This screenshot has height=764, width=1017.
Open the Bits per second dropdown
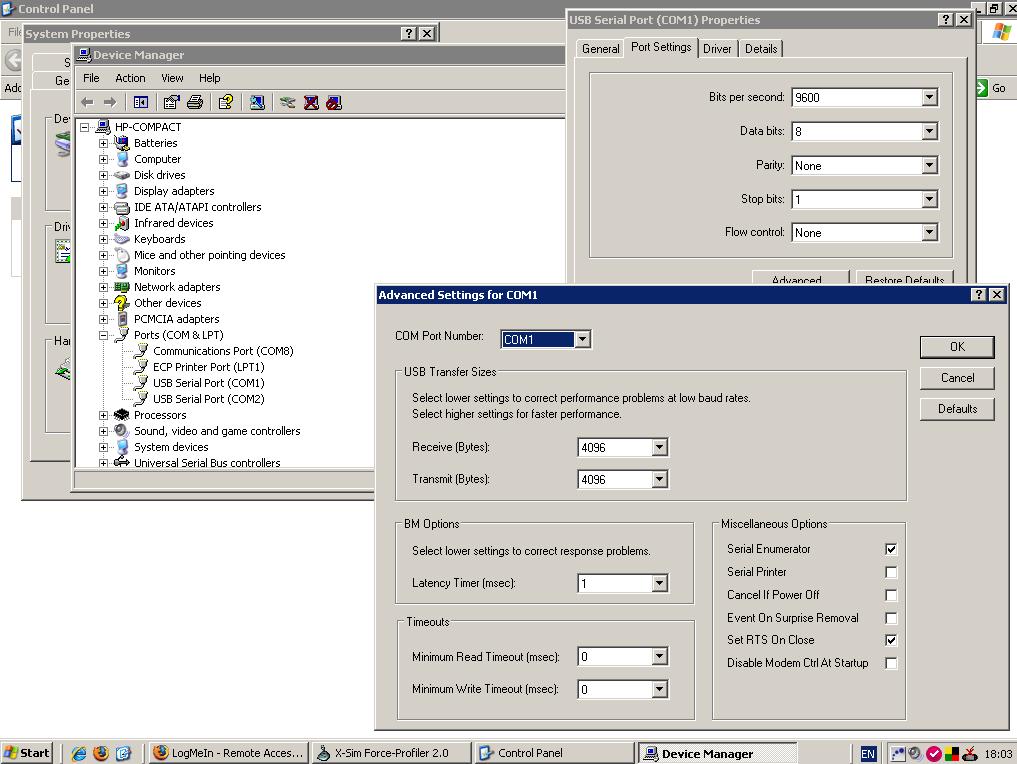click(x=929, y=97)
